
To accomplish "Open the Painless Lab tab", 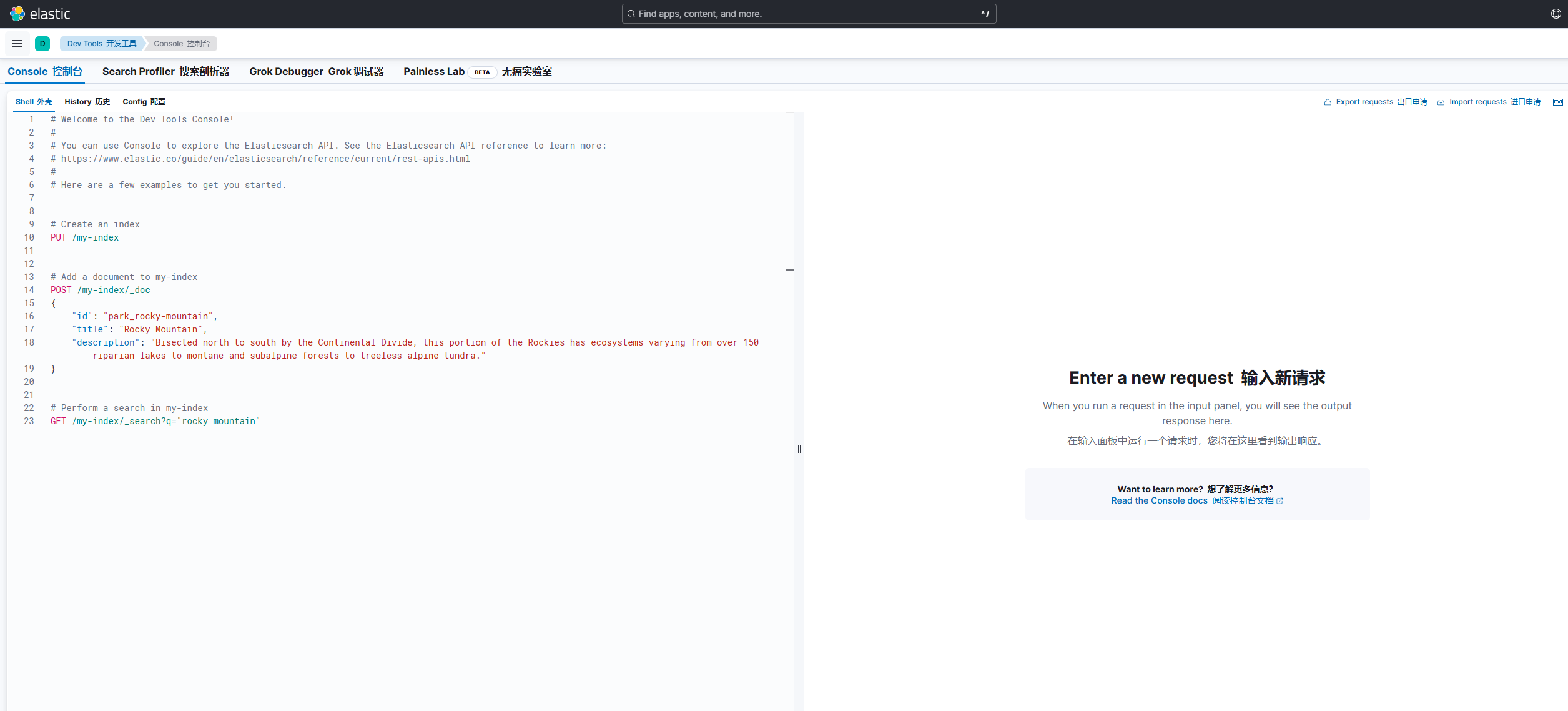I will [477, 72].
